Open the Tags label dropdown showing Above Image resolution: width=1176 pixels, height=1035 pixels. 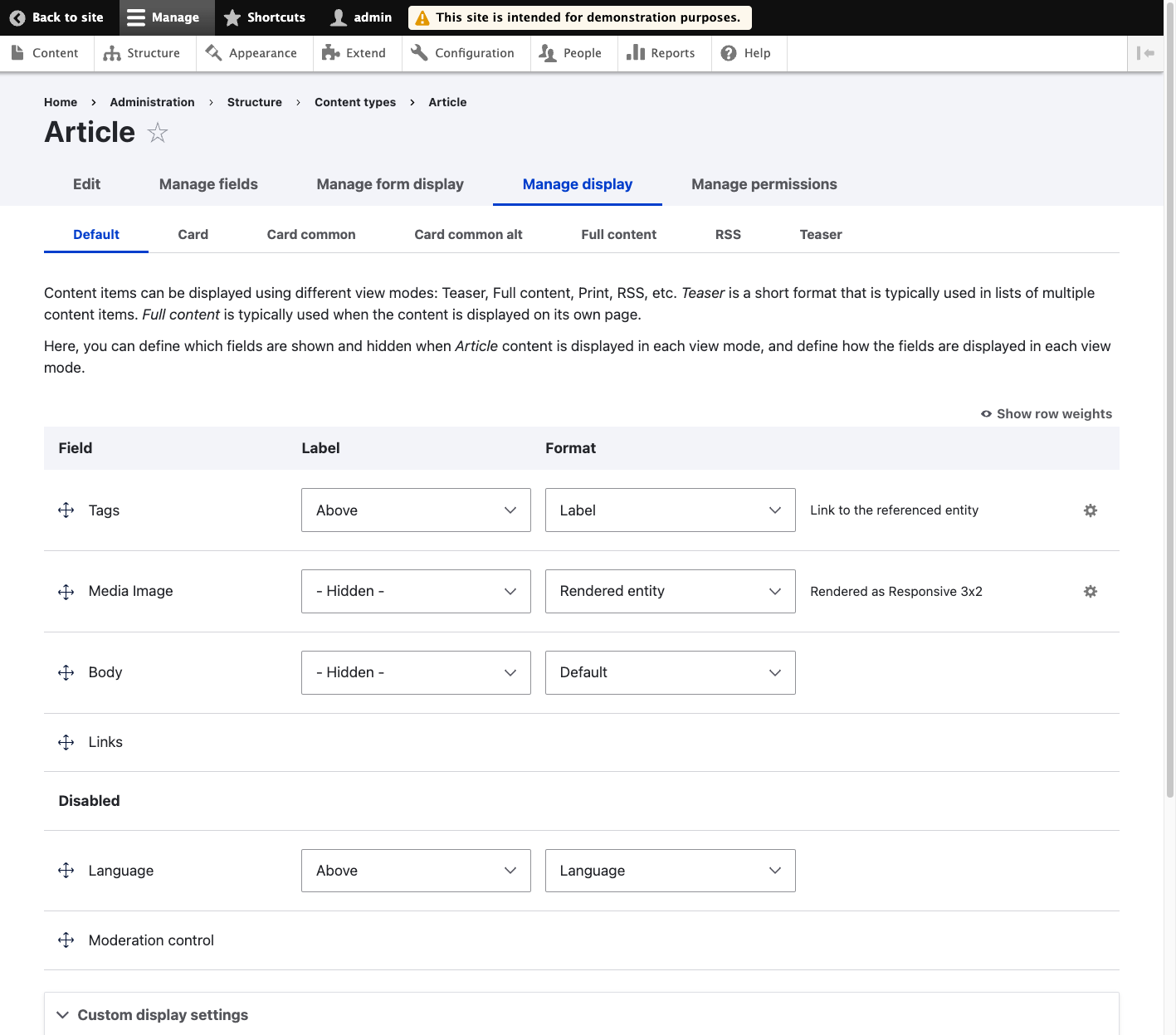coord(415,510)
